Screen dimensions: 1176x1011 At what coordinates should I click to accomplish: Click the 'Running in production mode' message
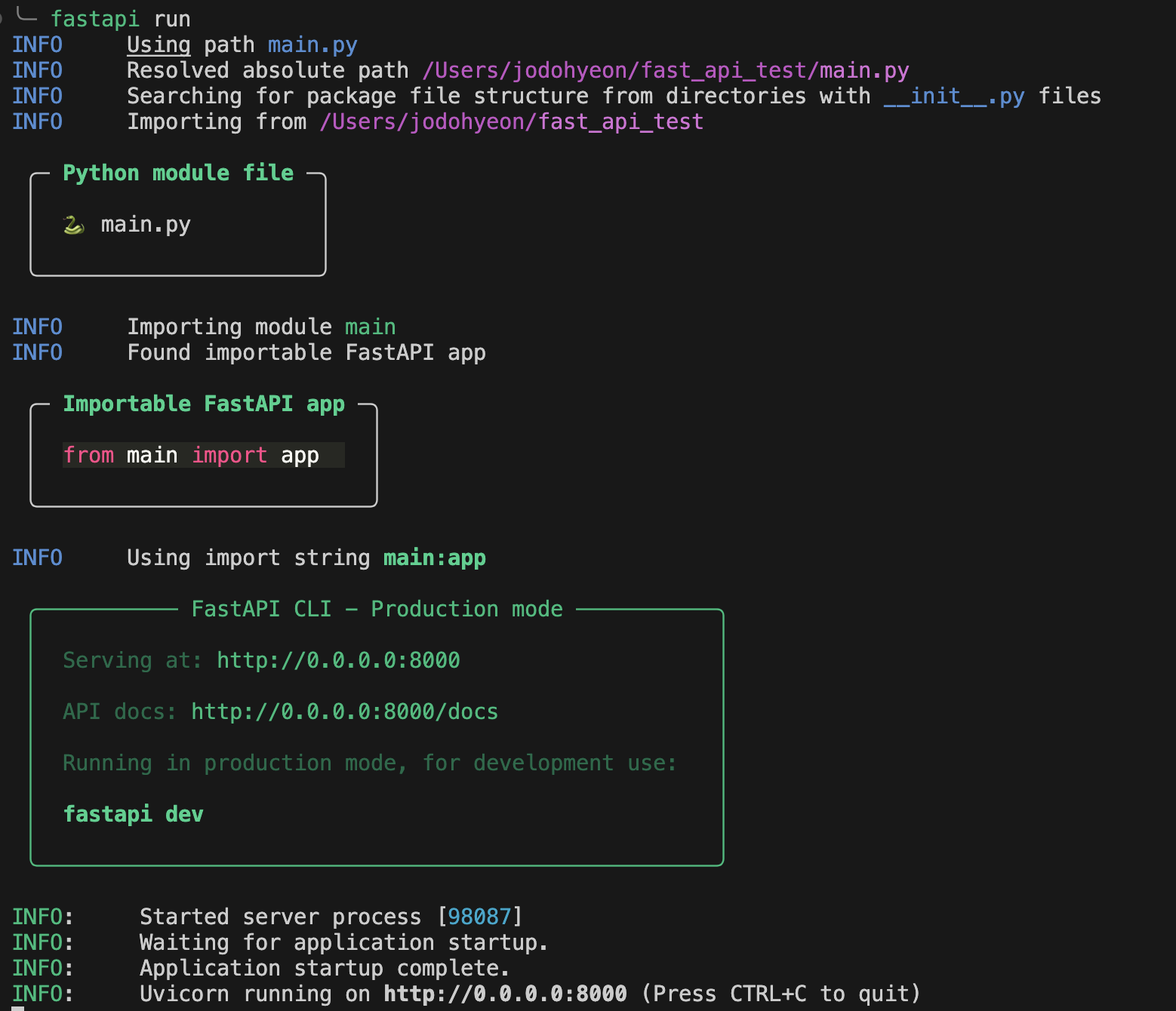coord(370,763)
